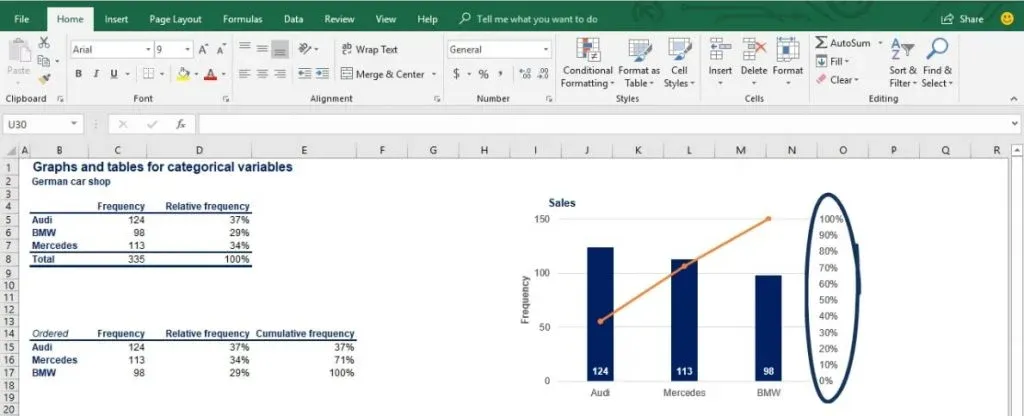The width and height of the screenshot is (1024, 416).
Task: Toggle italic formatting
Action: coord(96,74)
